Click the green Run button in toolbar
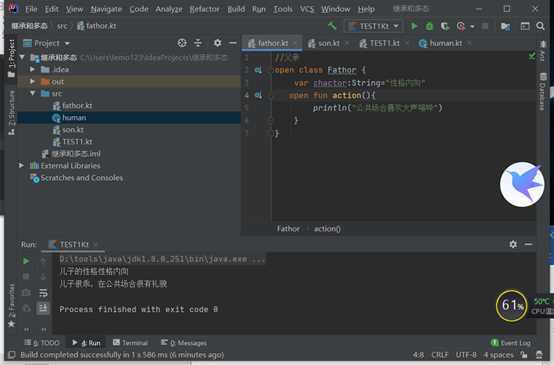554x365 pixels. point(414,26)
